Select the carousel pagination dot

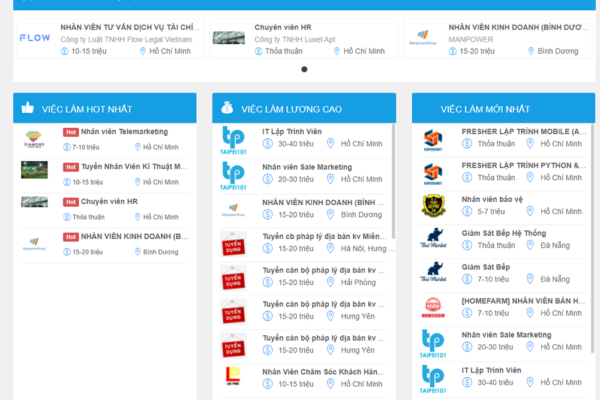[x=304, y=70]
